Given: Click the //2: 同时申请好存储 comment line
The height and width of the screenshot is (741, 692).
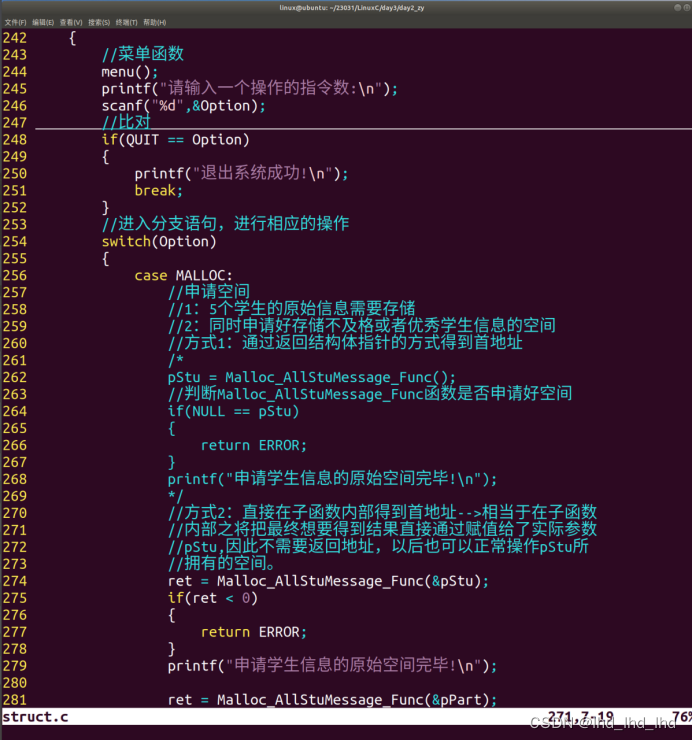Looking at the screenshot, I should pos(362,326).
